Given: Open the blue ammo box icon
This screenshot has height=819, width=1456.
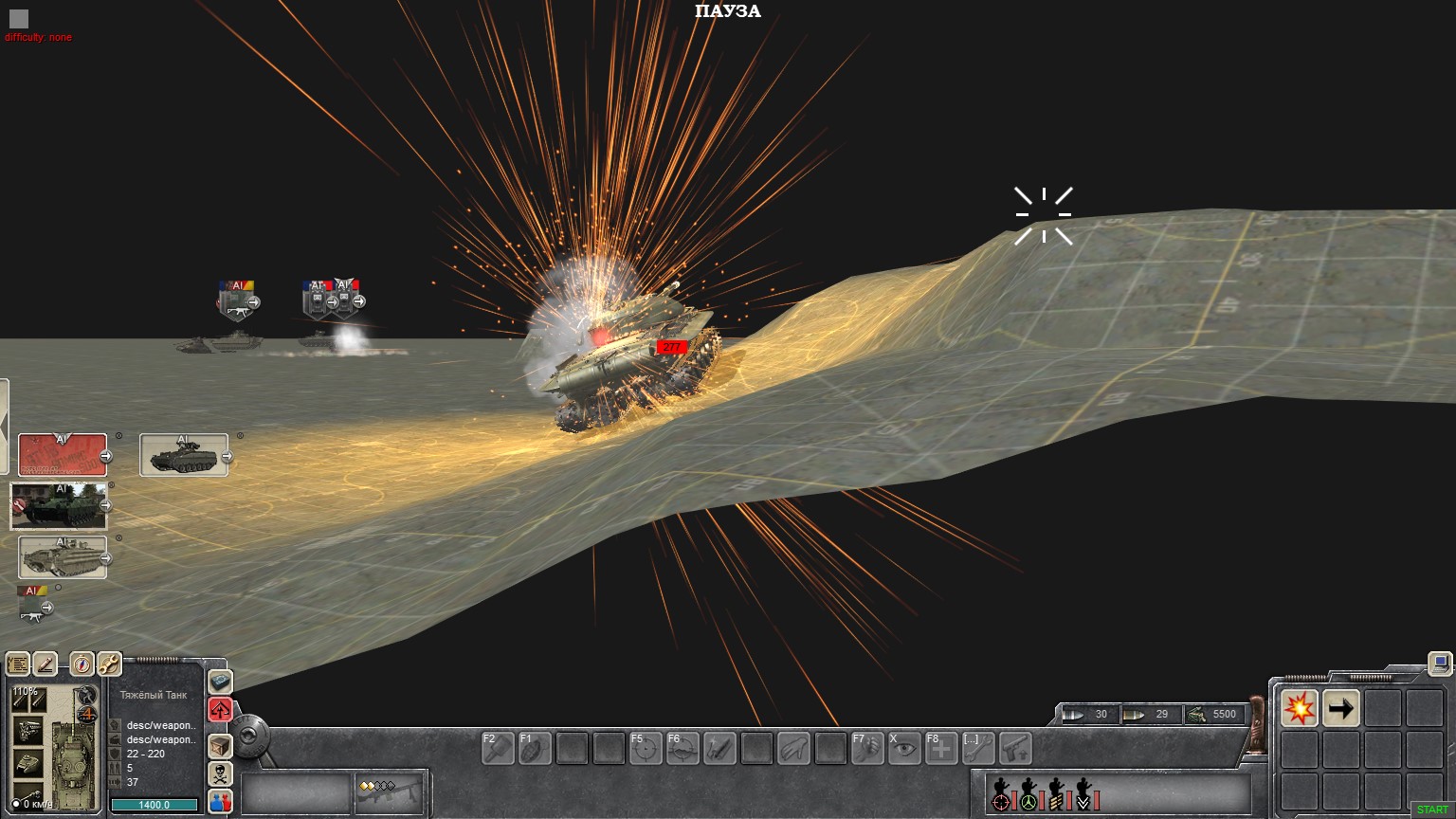Looking at the screenshot, I should [220, 682].
